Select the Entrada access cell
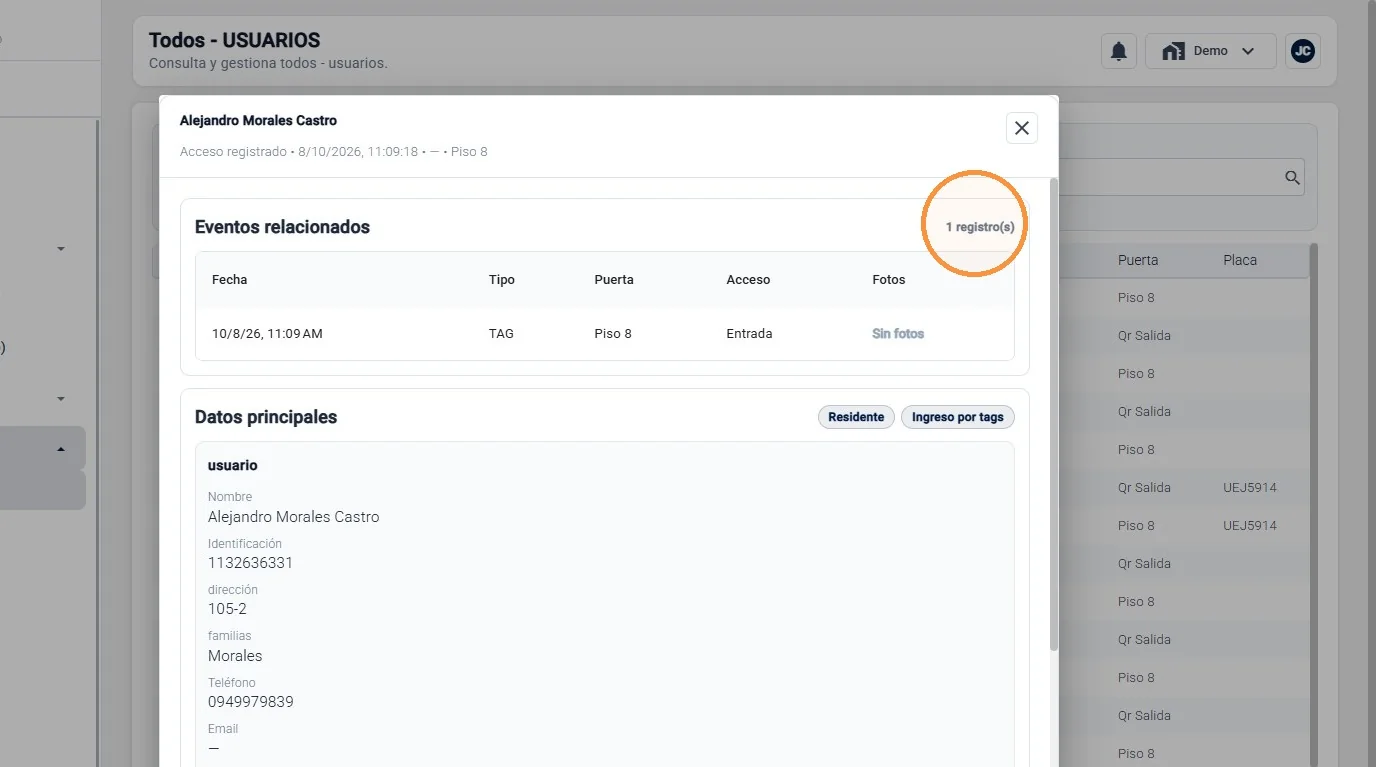 click(749, 334)
